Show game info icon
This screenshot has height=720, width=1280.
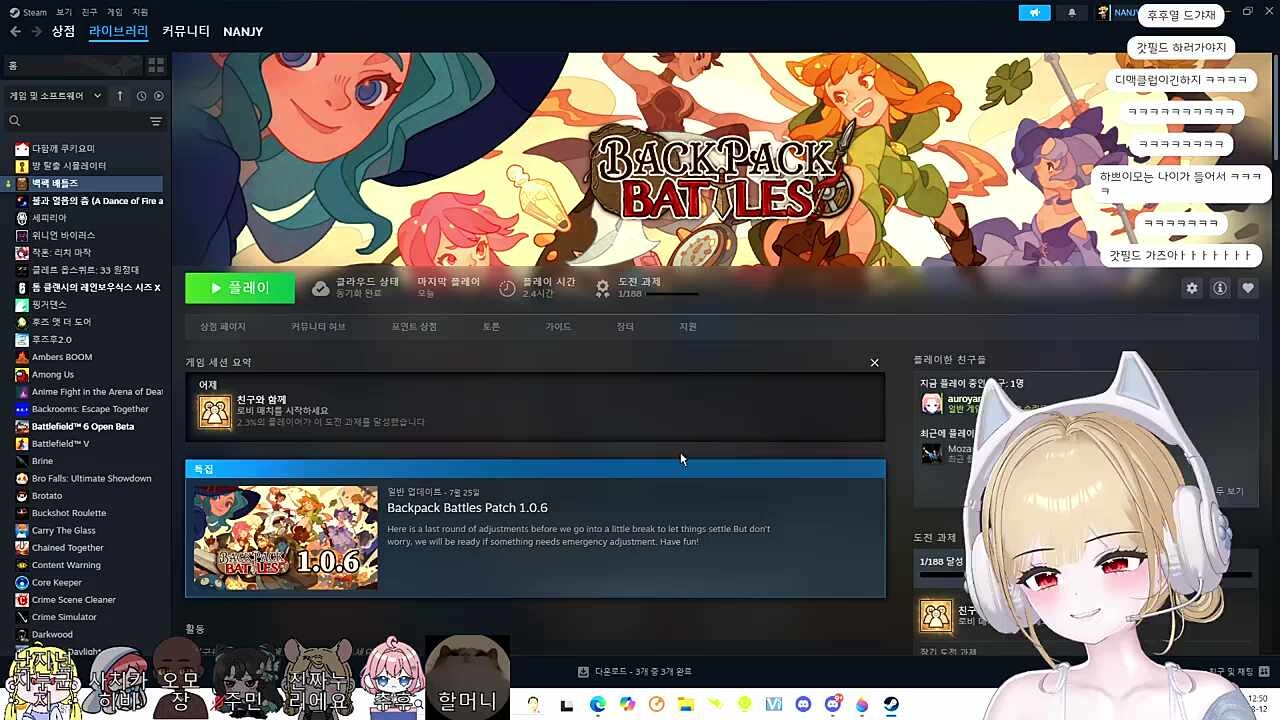[1220, 288]
